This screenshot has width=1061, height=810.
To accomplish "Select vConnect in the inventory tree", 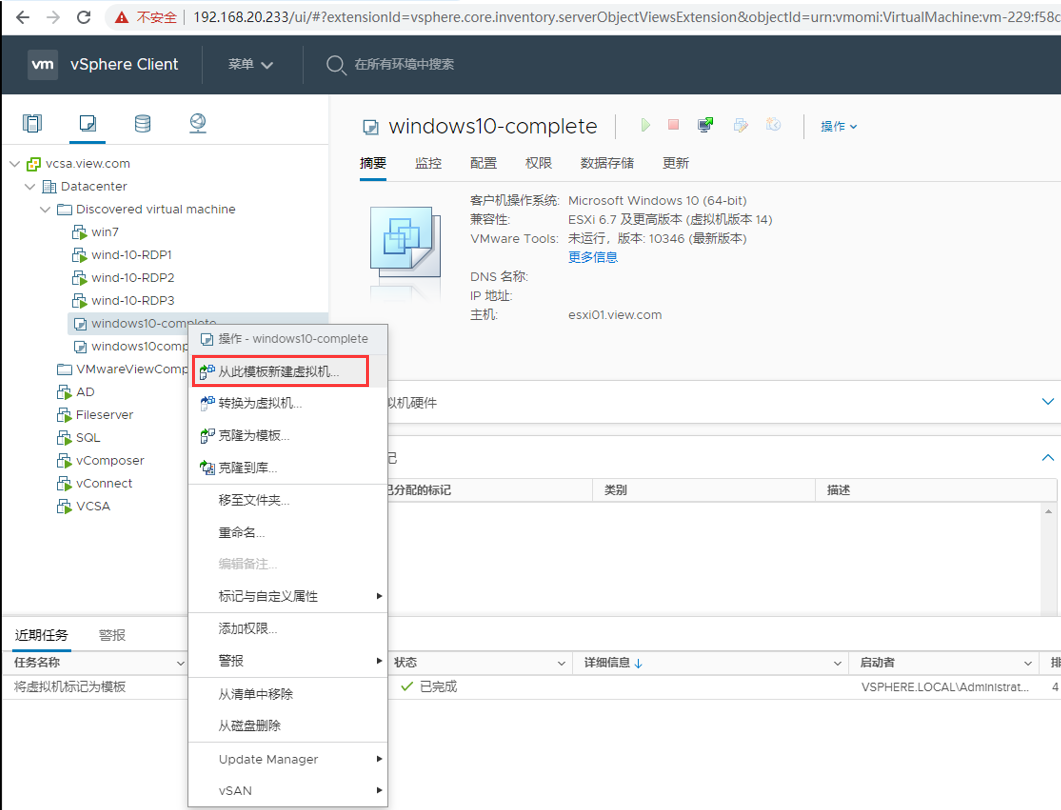I will [104, 483].
